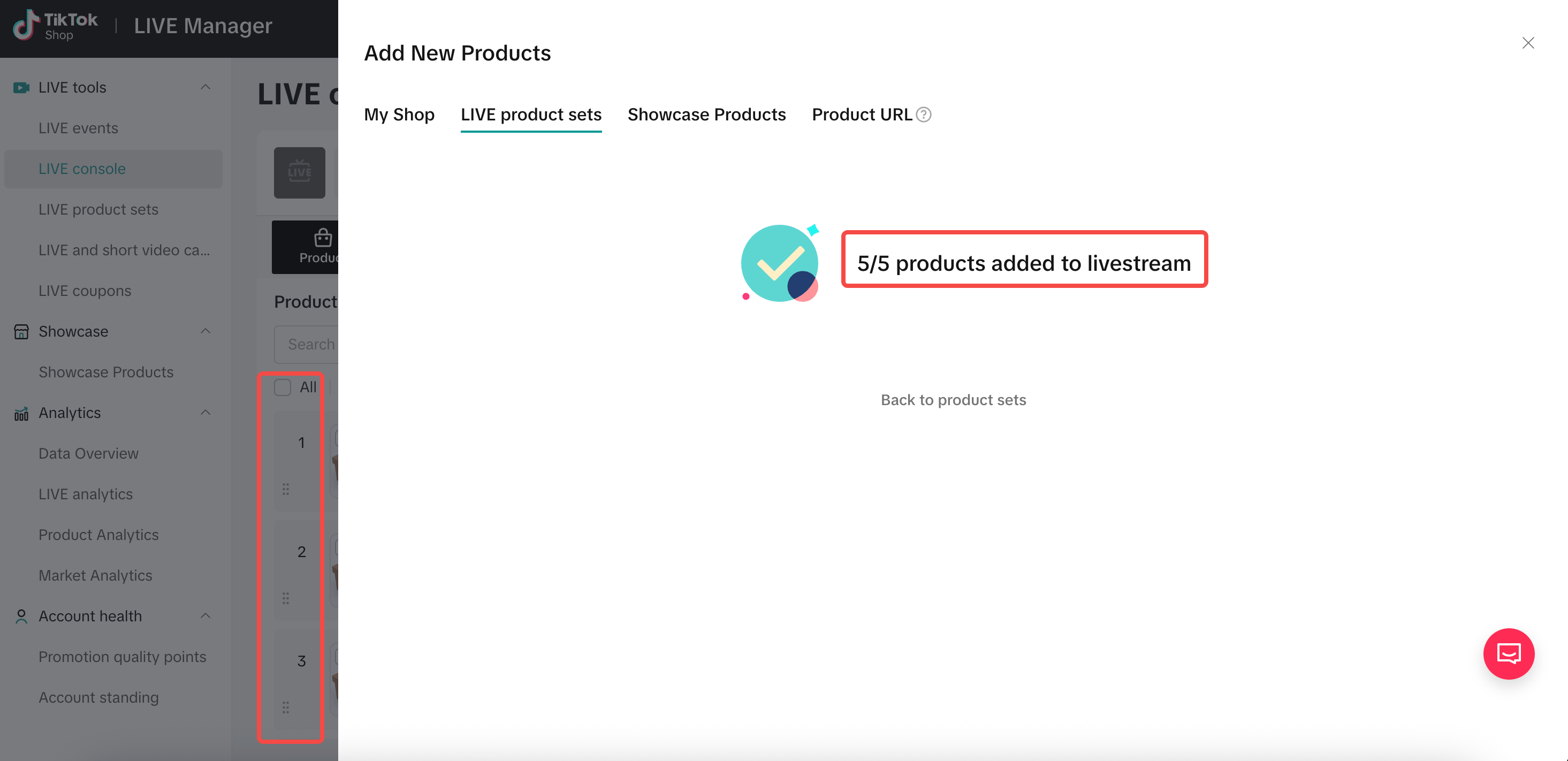
Task: Toggle the All products checkbox
Action: click(283, 387)
